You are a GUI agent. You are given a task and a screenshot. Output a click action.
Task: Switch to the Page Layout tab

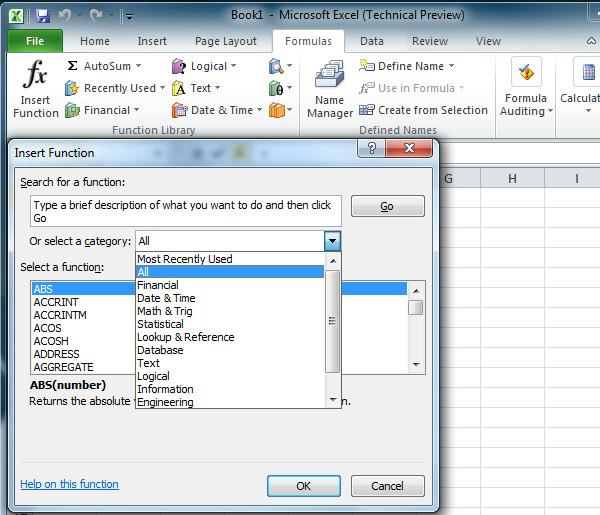(x=226, y=41)
